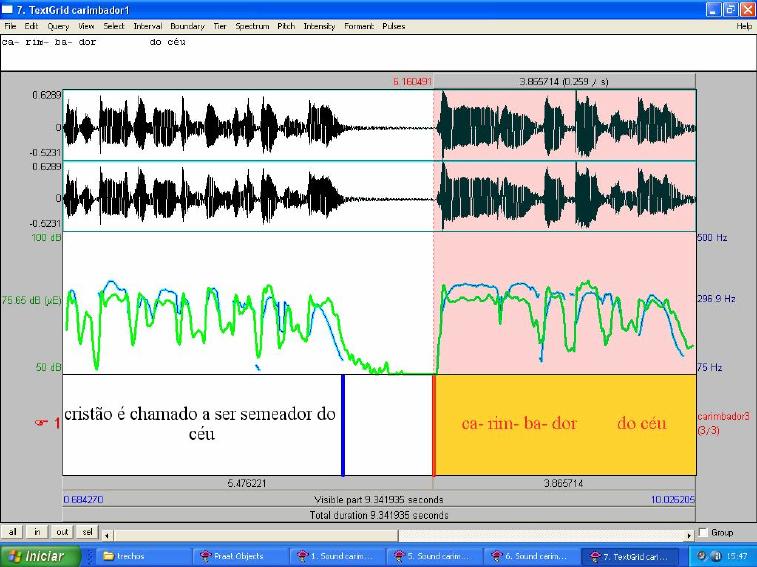Play the 3.865714 selection bar below tier

564,483
